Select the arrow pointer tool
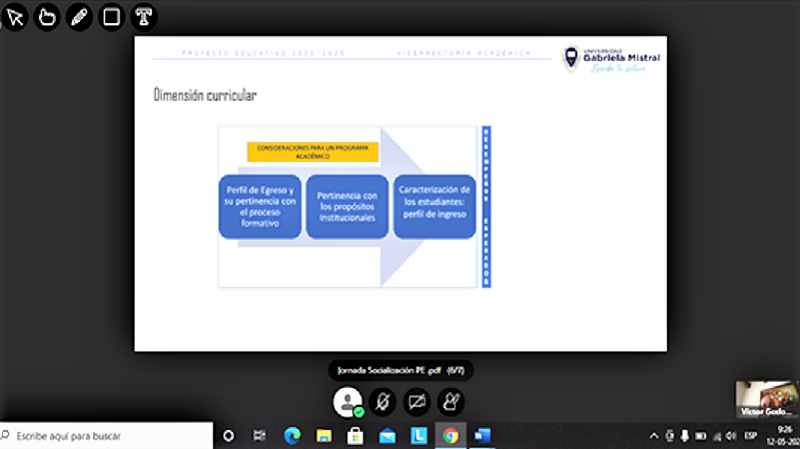The height and width of the screenshot is (449, 800). point(15,17)
